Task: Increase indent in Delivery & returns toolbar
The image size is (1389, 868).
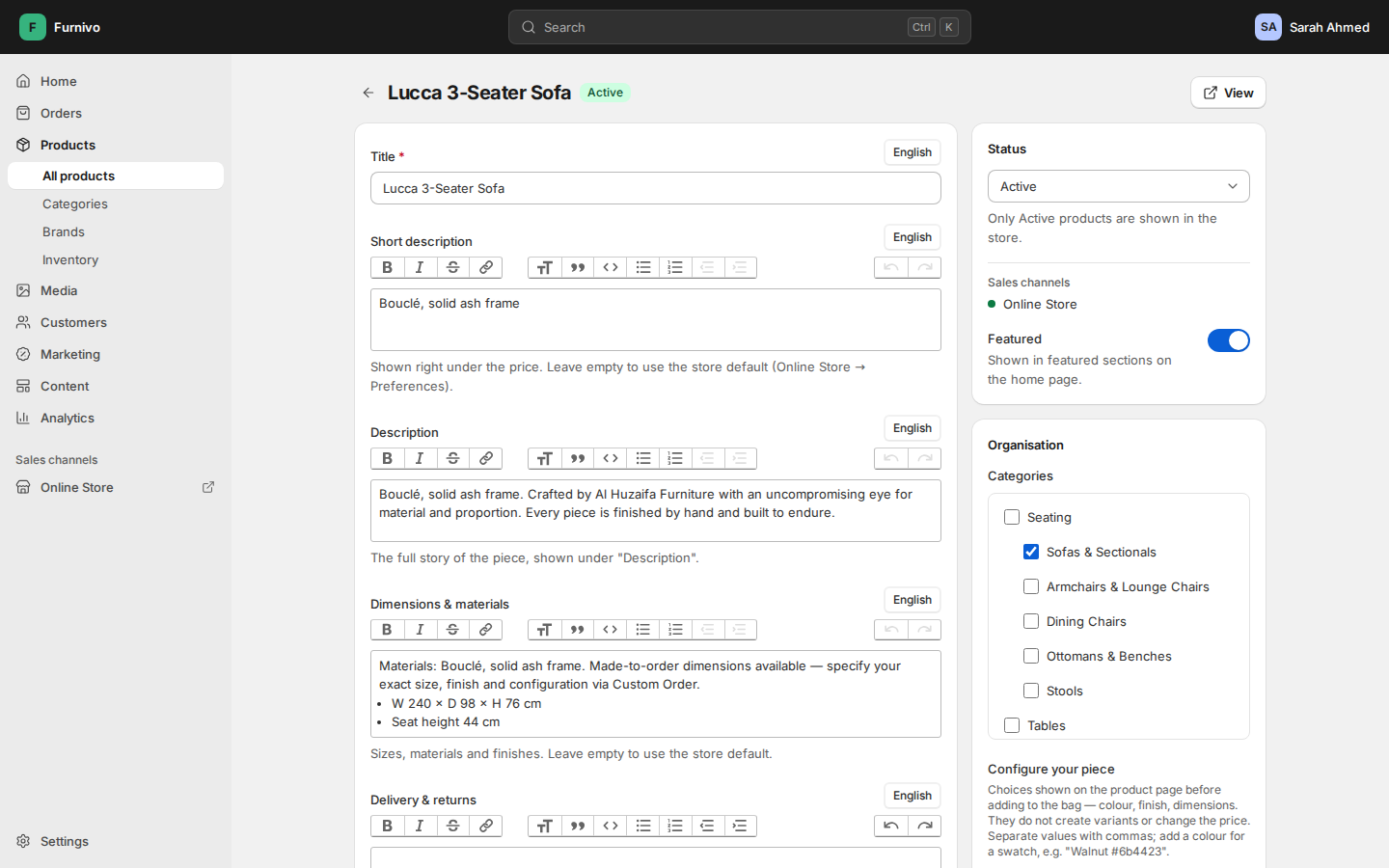Action: pos(741,826)
